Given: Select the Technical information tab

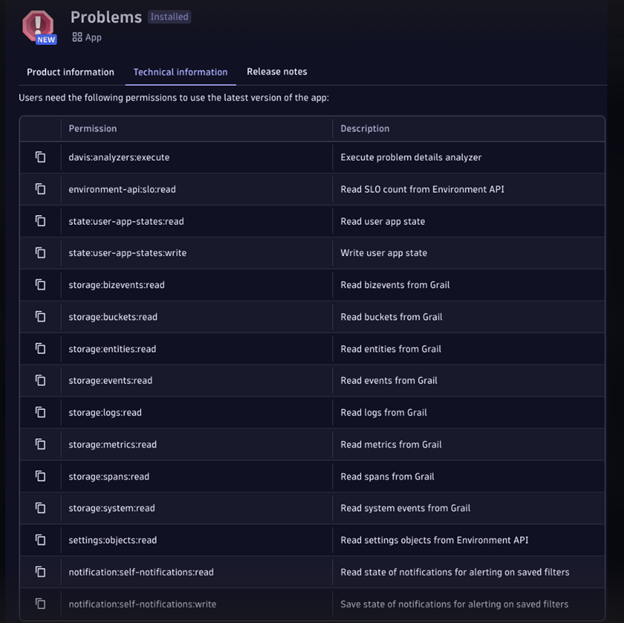Looking at the screenshot, I should point(180,72).
